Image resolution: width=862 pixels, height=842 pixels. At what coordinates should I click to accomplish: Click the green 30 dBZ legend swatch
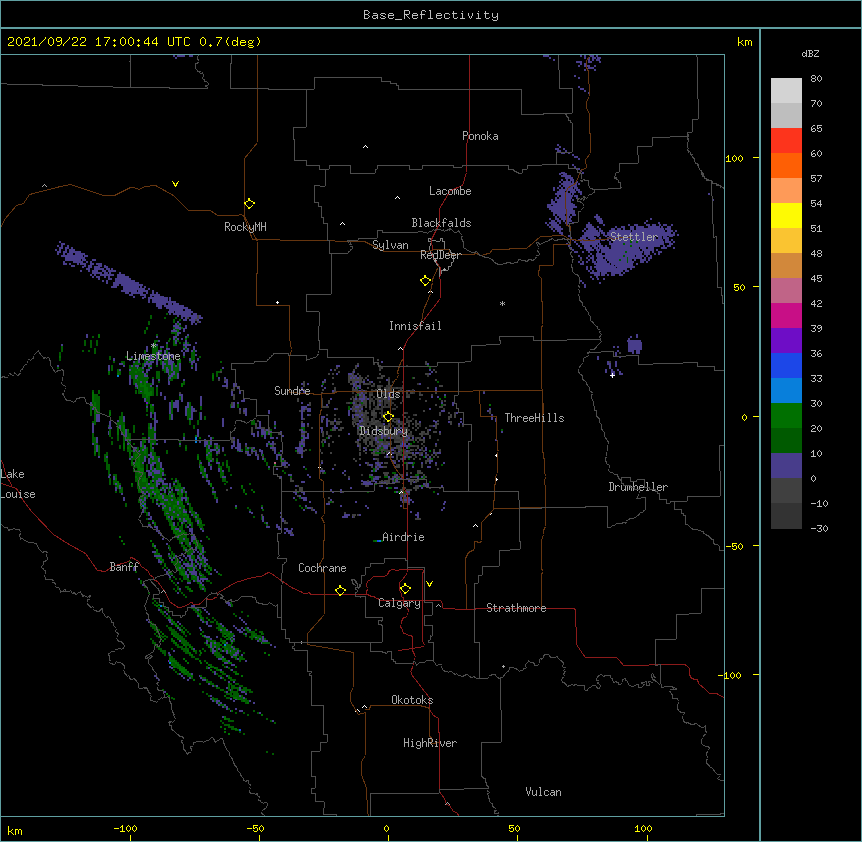tap(786, 416)
